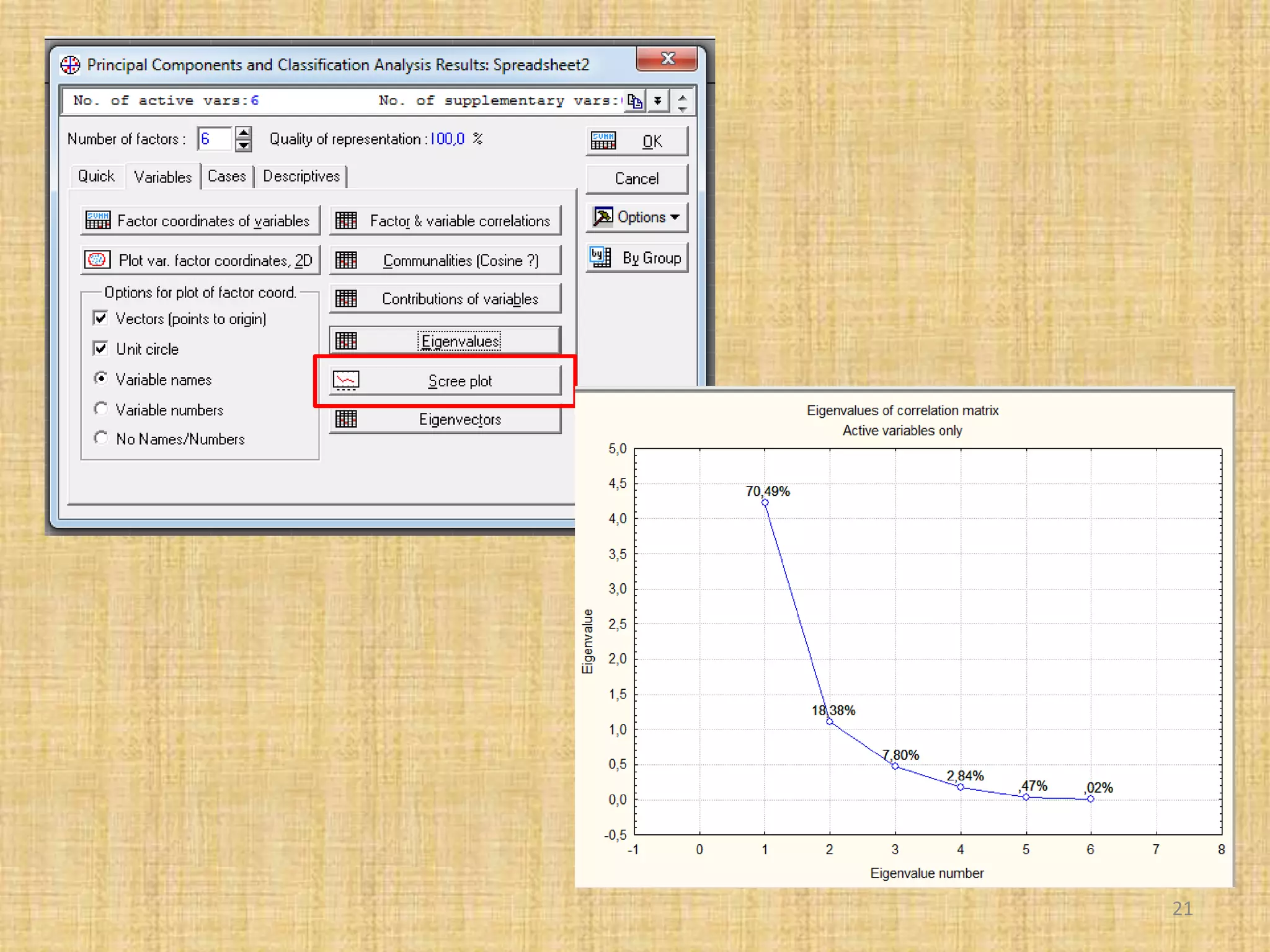This screenshot has width=1270, height=952.
Task: Expand the summary box with the down-arrow button
Action: coord(658,101)
